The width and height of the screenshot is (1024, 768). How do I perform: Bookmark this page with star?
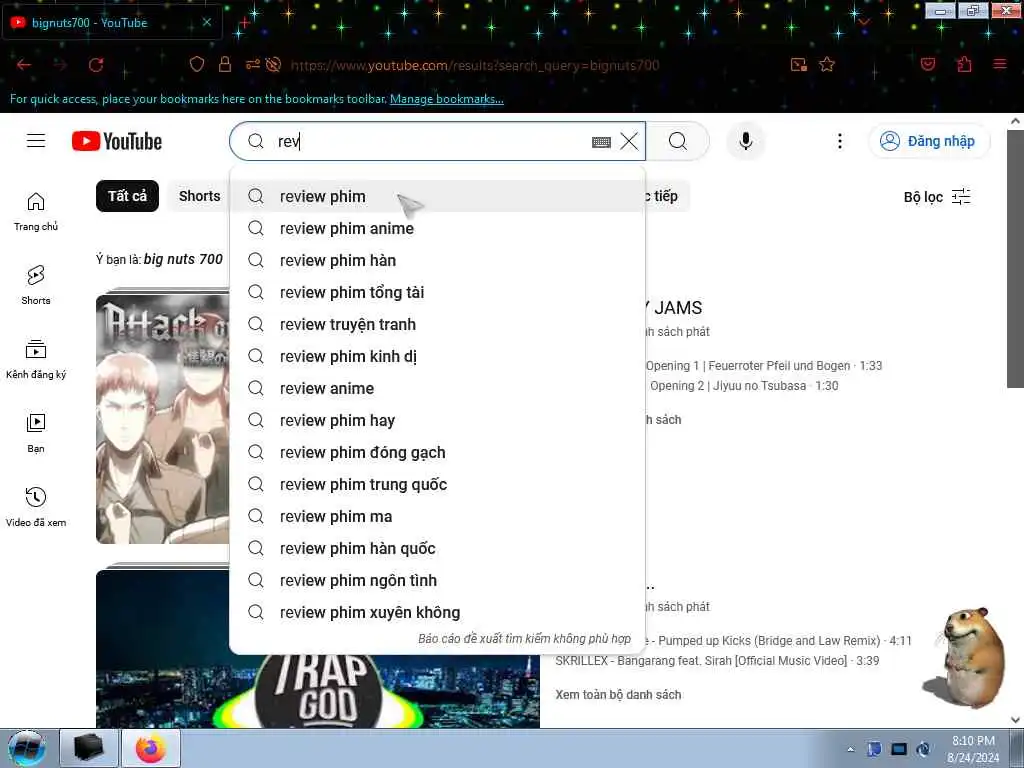[827, 65]
